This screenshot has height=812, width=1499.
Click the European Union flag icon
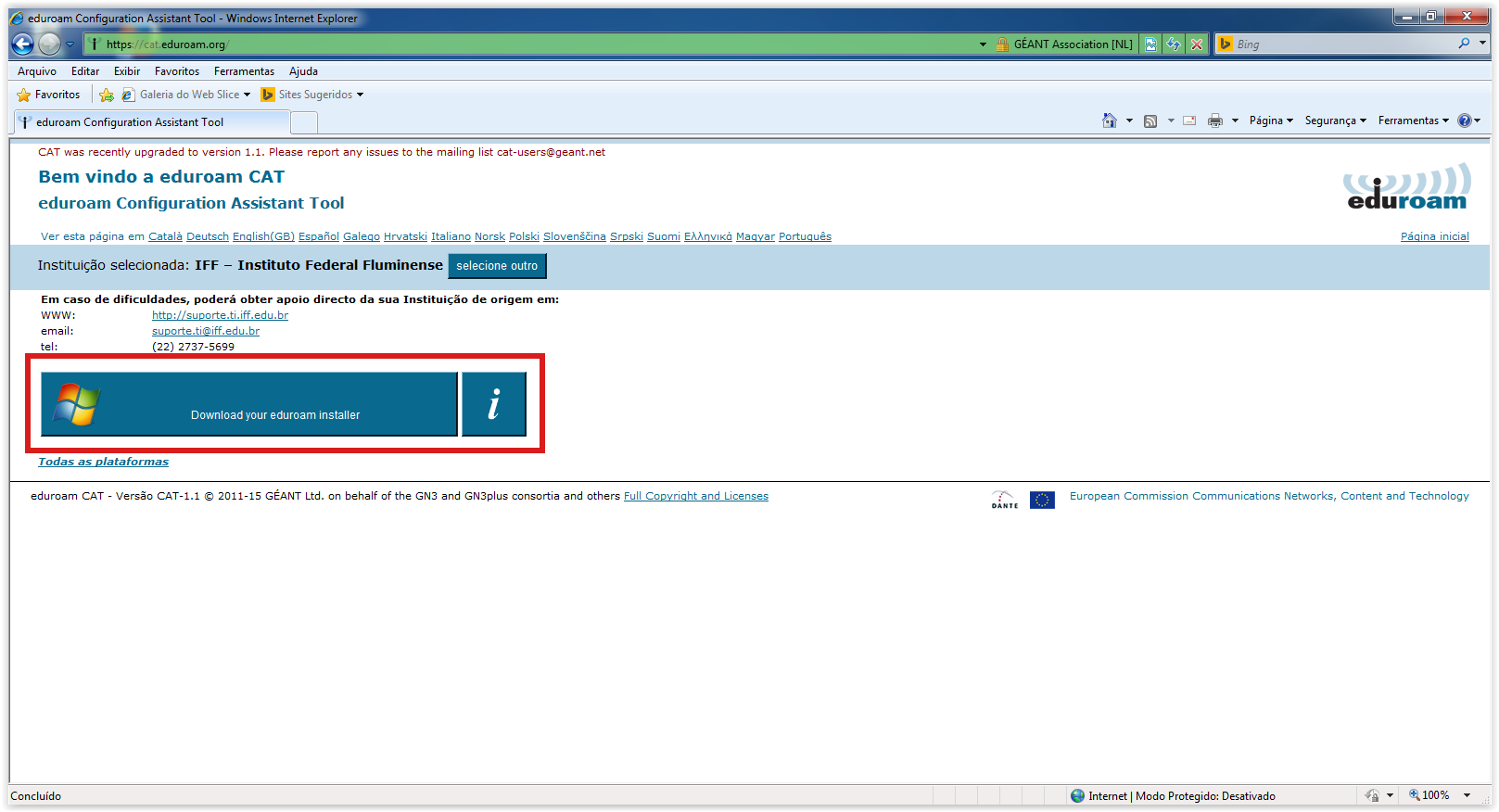pos(1042,500)
